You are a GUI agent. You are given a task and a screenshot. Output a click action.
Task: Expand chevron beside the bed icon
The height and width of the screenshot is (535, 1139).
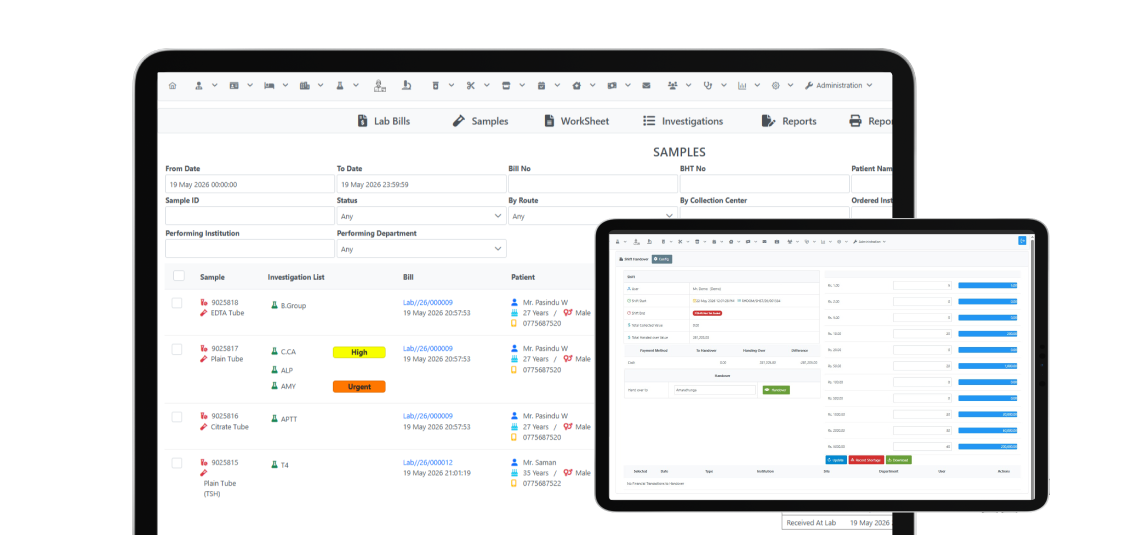click(x=285, y=86)
